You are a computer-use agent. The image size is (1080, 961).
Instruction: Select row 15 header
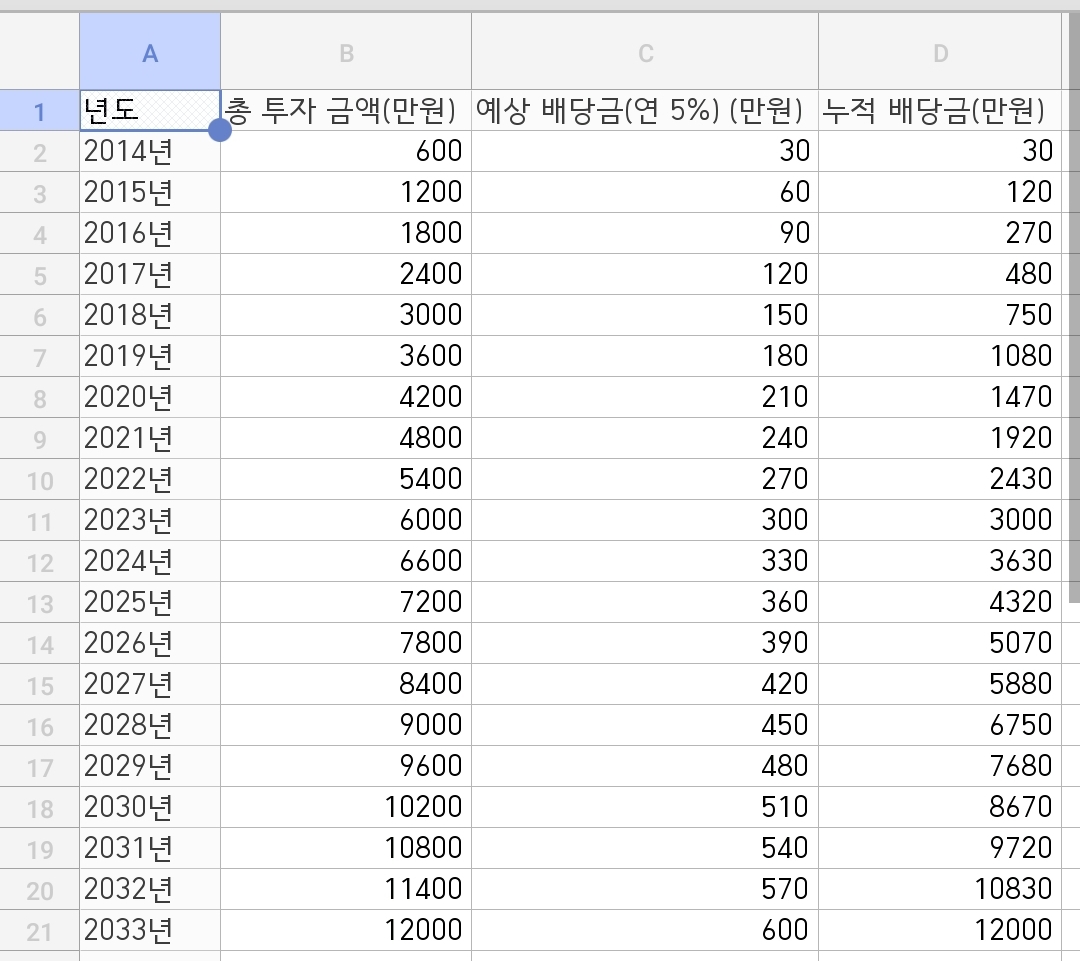pos(39,684)
